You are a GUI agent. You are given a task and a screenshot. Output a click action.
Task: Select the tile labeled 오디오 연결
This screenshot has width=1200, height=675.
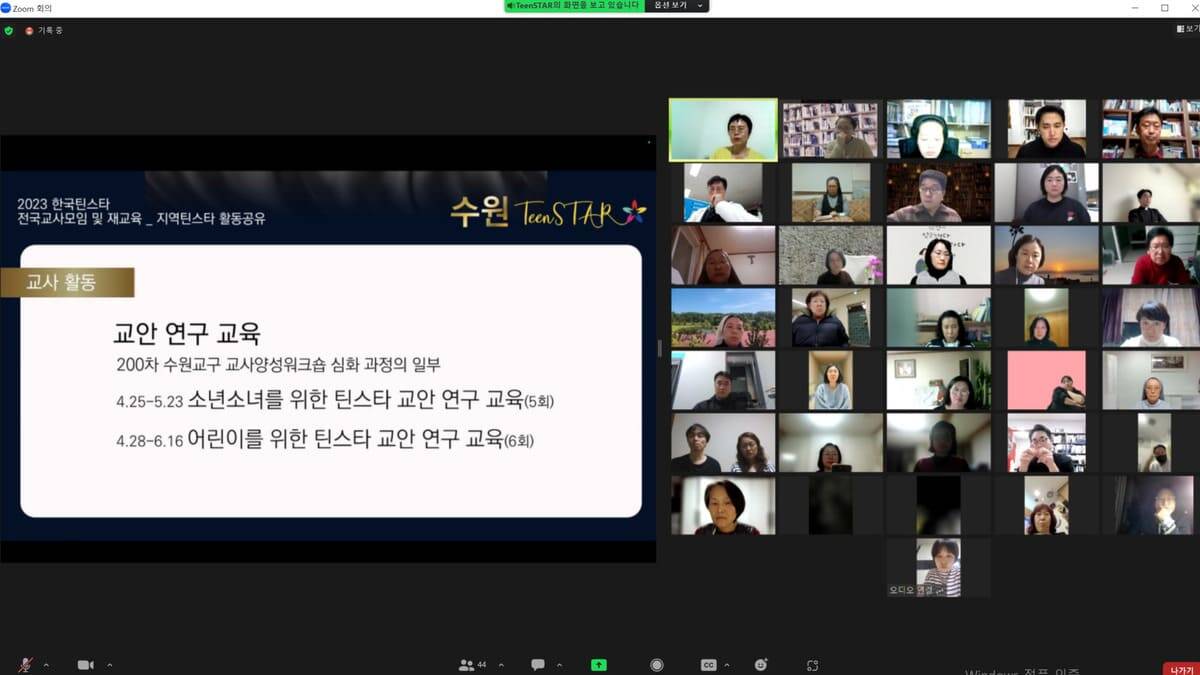pos(939,568)
